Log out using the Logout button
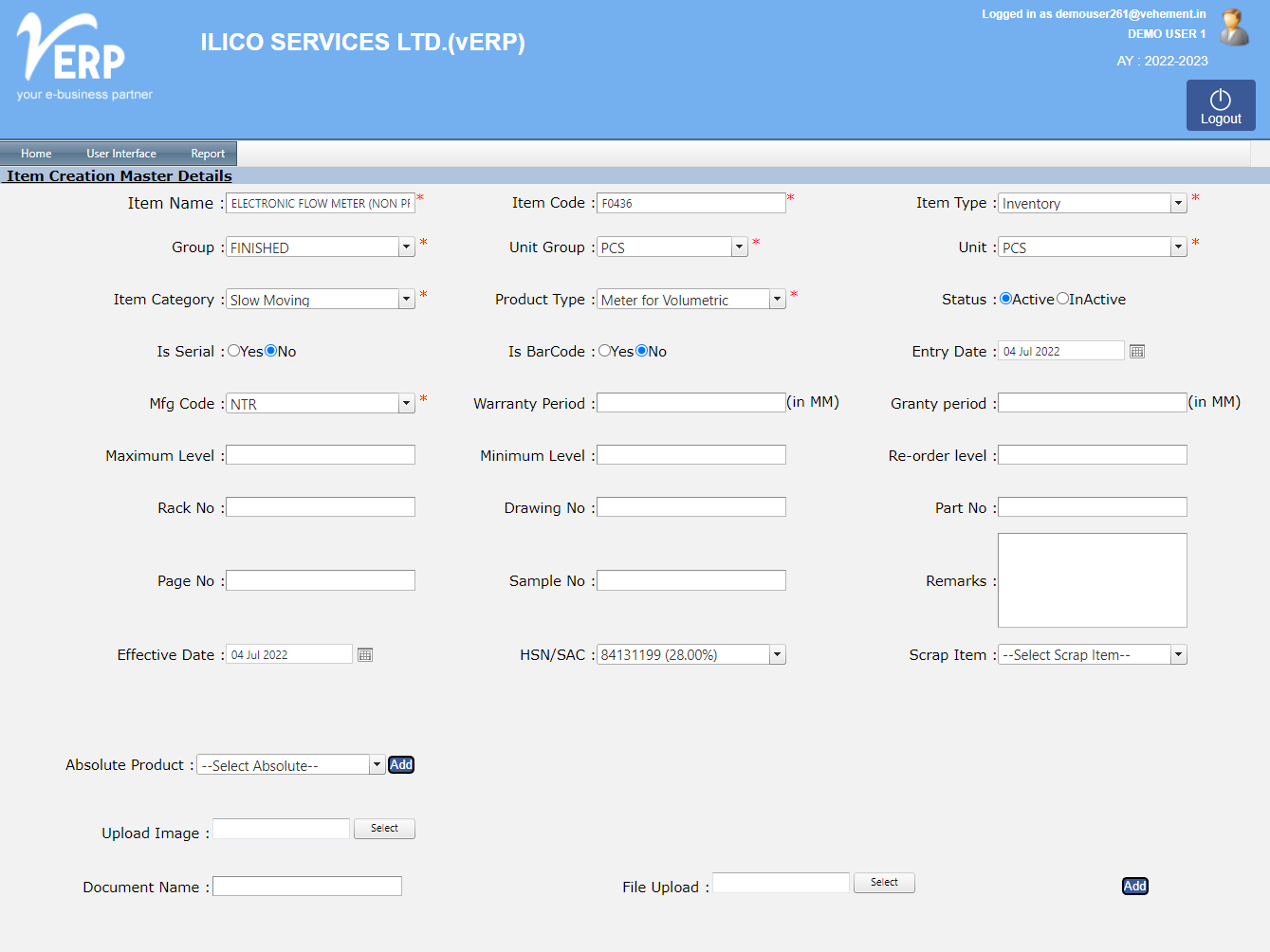 pos(1221,105)
